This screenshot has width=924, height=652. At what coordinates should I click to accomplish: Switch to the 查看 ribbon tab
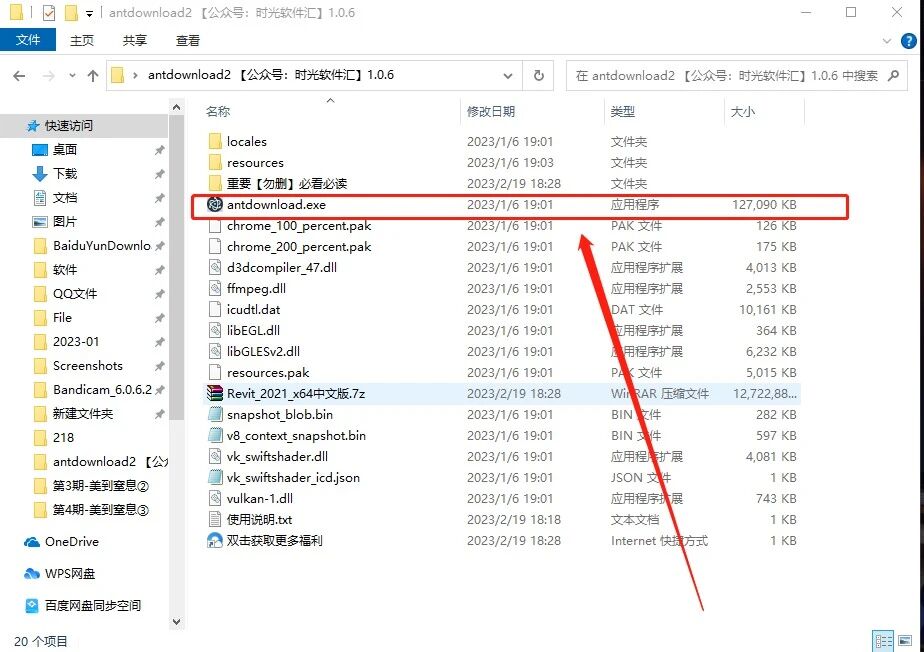click(x=187, y=40)
